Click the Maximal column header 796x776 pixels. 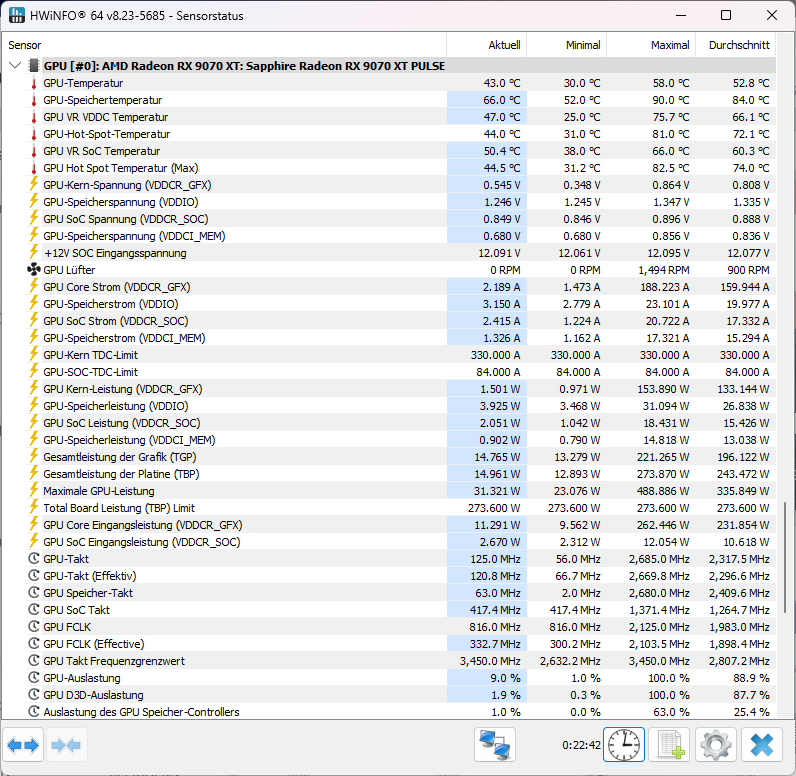pos(651,45)
